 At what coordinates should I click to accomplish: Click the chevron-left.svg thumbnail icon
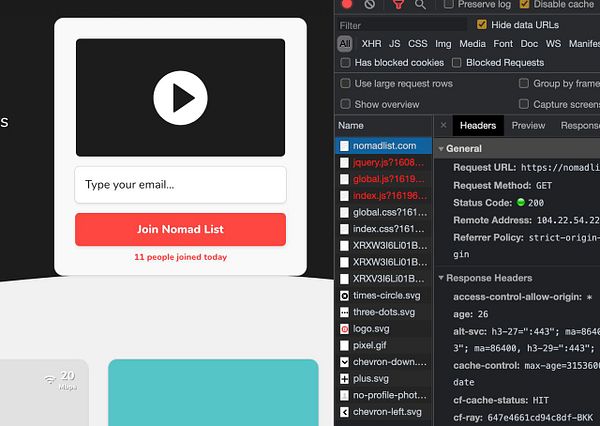(x=344, y=412)
